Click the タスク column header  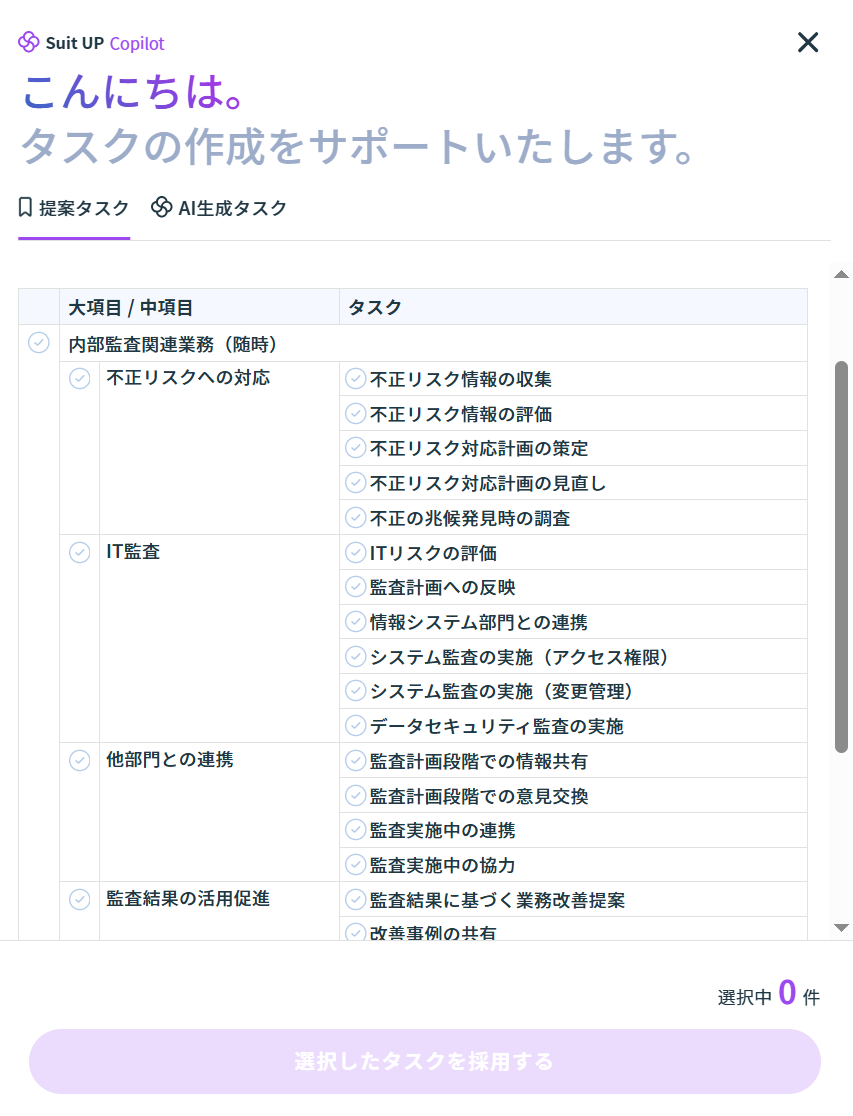[x=375, y=307]
